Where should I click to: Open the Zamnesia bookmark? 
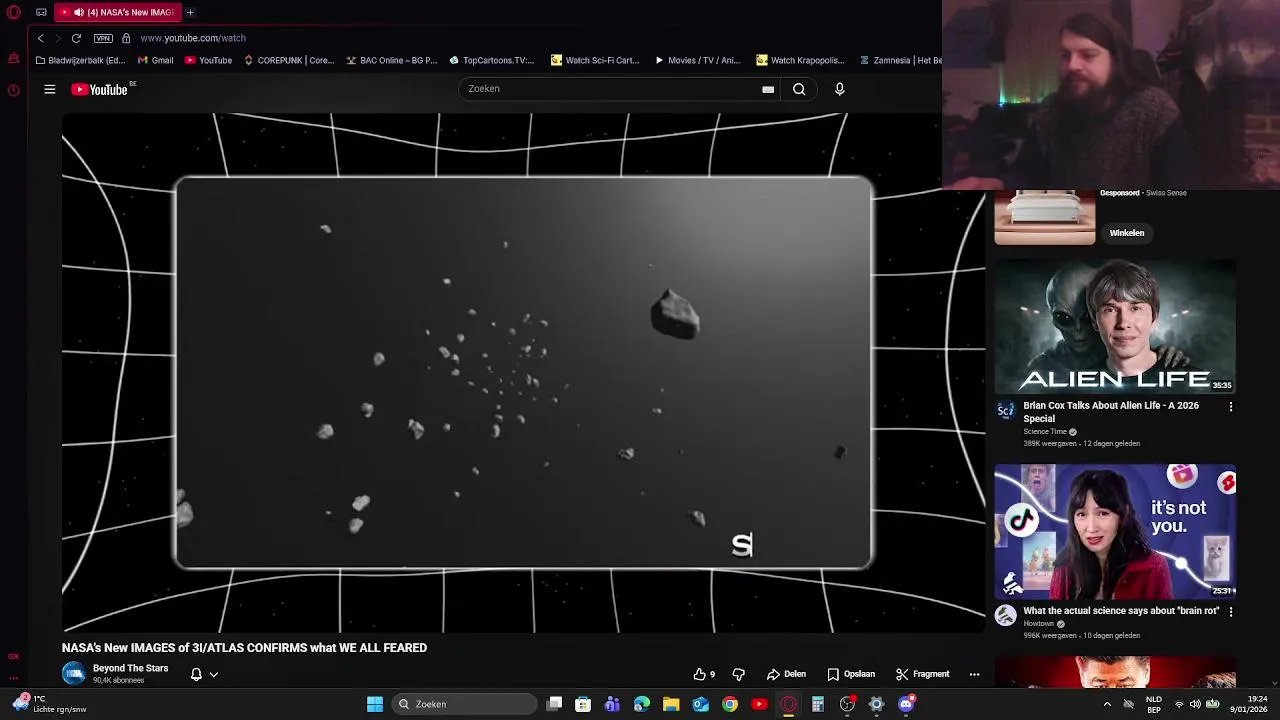(900, 60)
